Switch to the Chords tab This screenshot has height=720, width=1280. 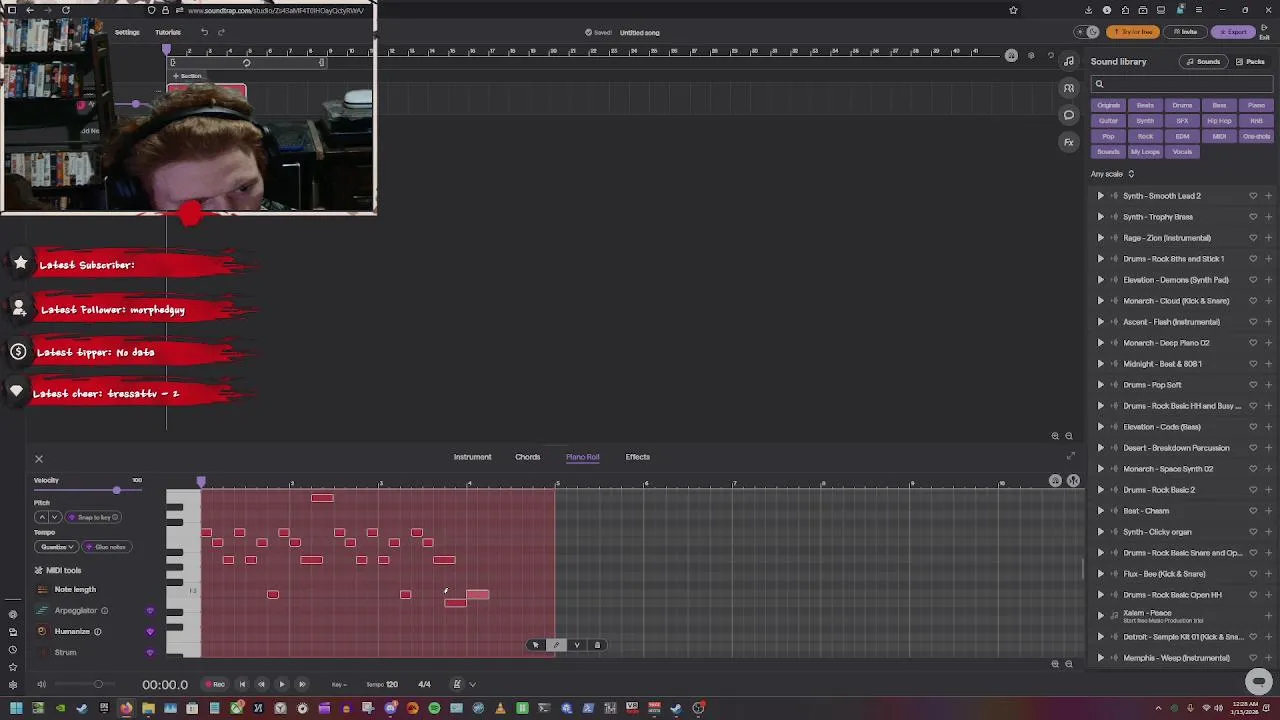pyautogui.click(x=527, y=457)
